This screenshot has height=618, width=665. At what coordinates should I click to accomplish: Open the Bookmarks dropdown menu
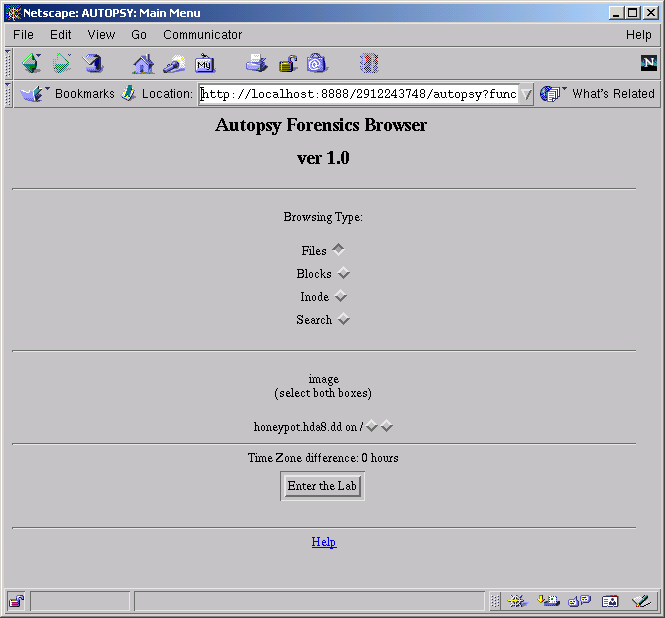(x=68, y=94)
